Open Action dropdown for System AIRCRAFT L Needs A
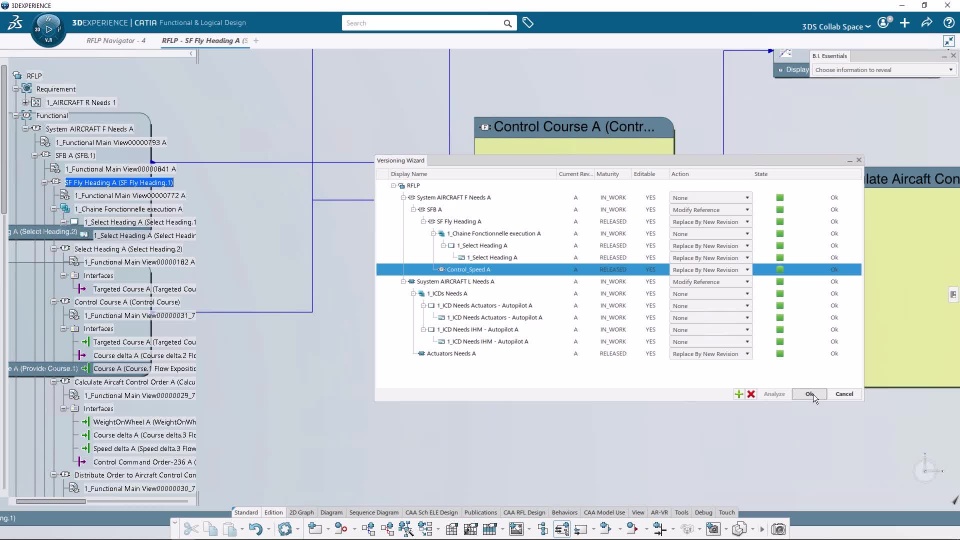 point(710,282)
